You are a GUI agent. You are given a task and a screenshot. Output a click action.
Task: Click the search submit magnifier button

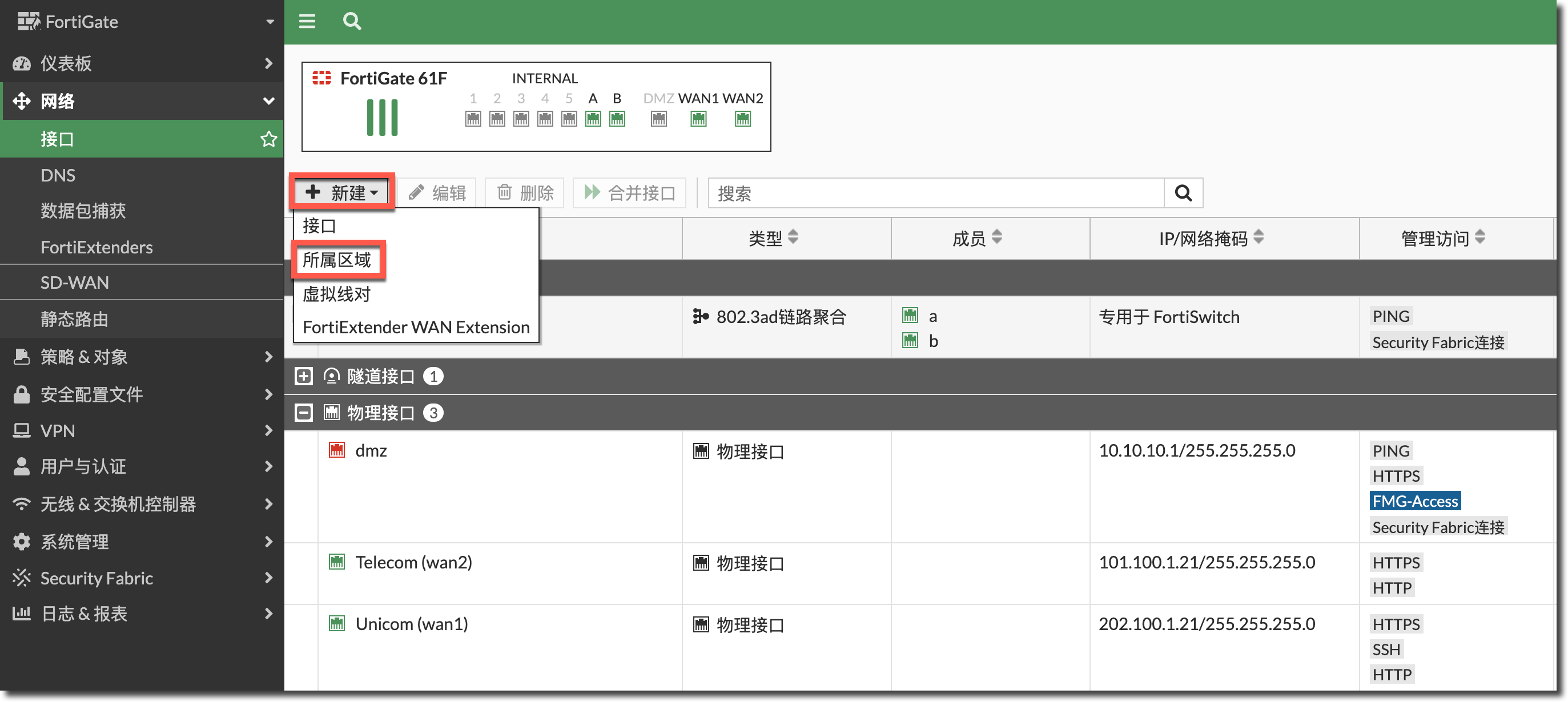1183,193
